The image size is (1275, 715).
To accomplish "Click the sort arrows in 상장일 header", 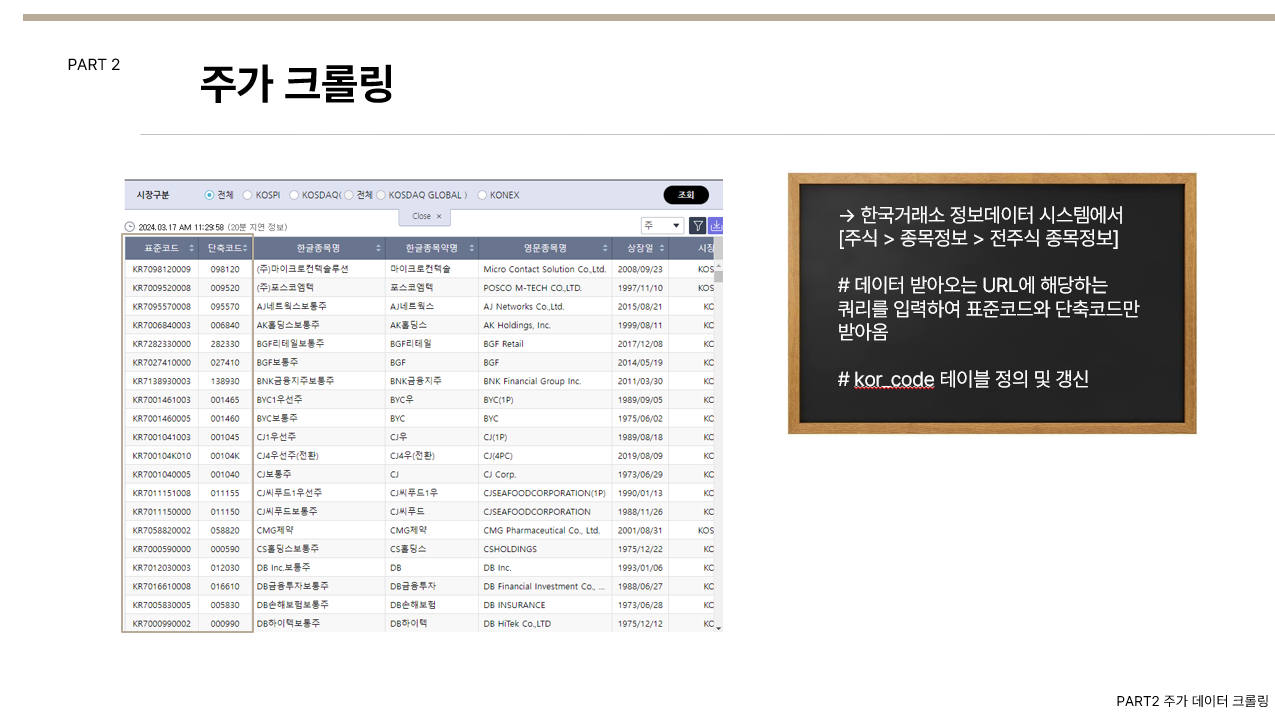I will tap(660, 248).
